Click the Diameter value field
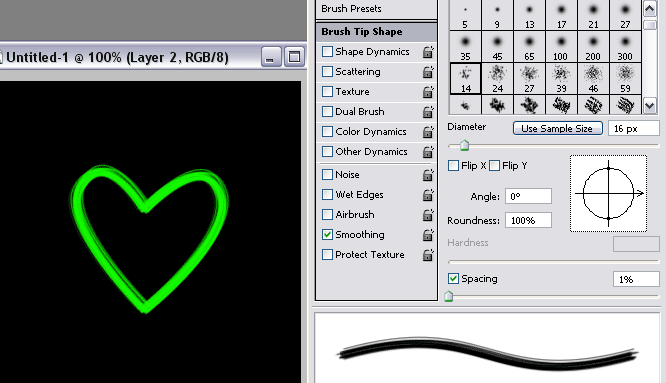666x383 pixels. coord(634,128)
